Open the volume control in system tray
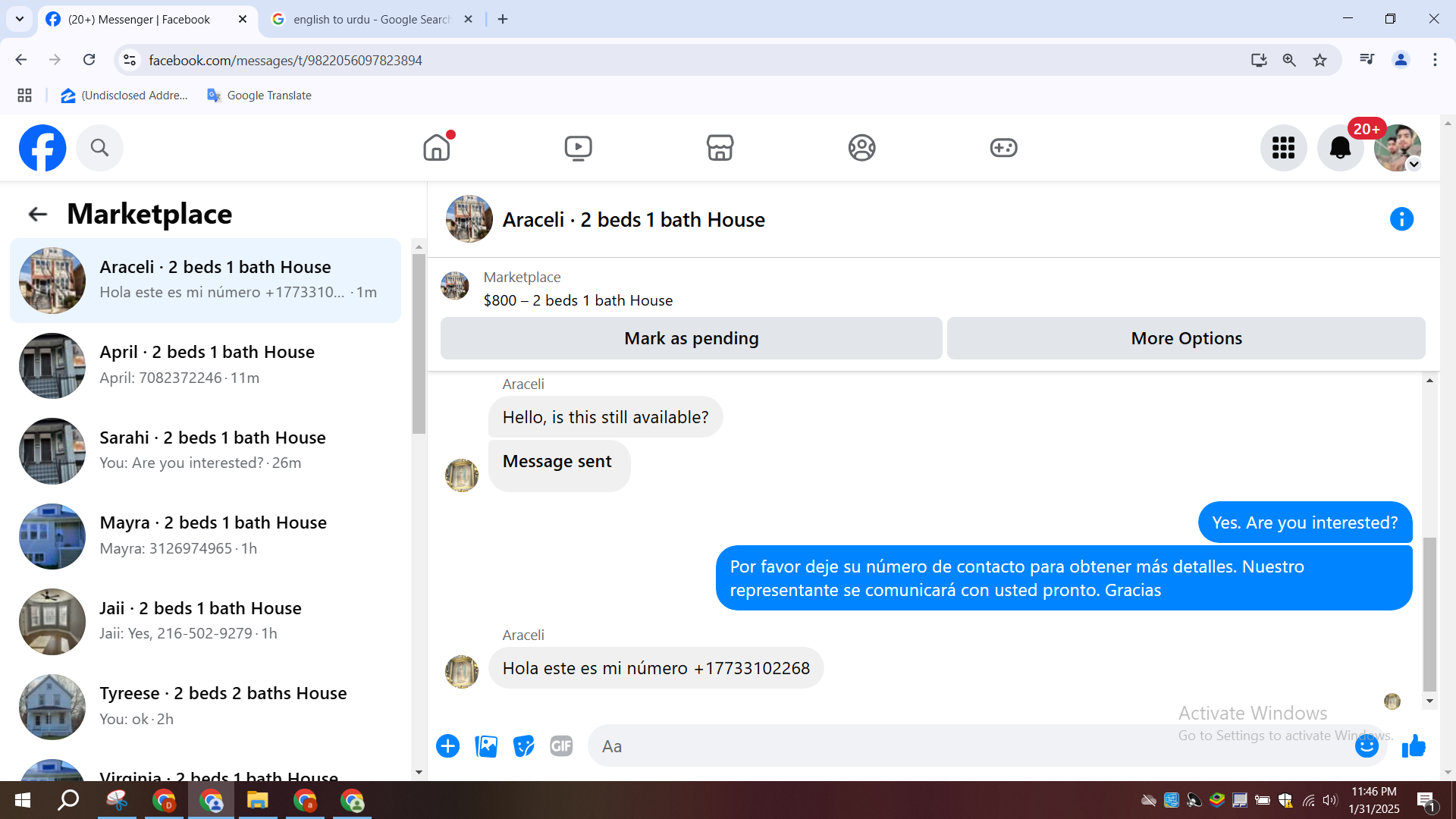The height and width of the screenshot is (819, 1456). pyautogui.click(x=1330, y=801)
